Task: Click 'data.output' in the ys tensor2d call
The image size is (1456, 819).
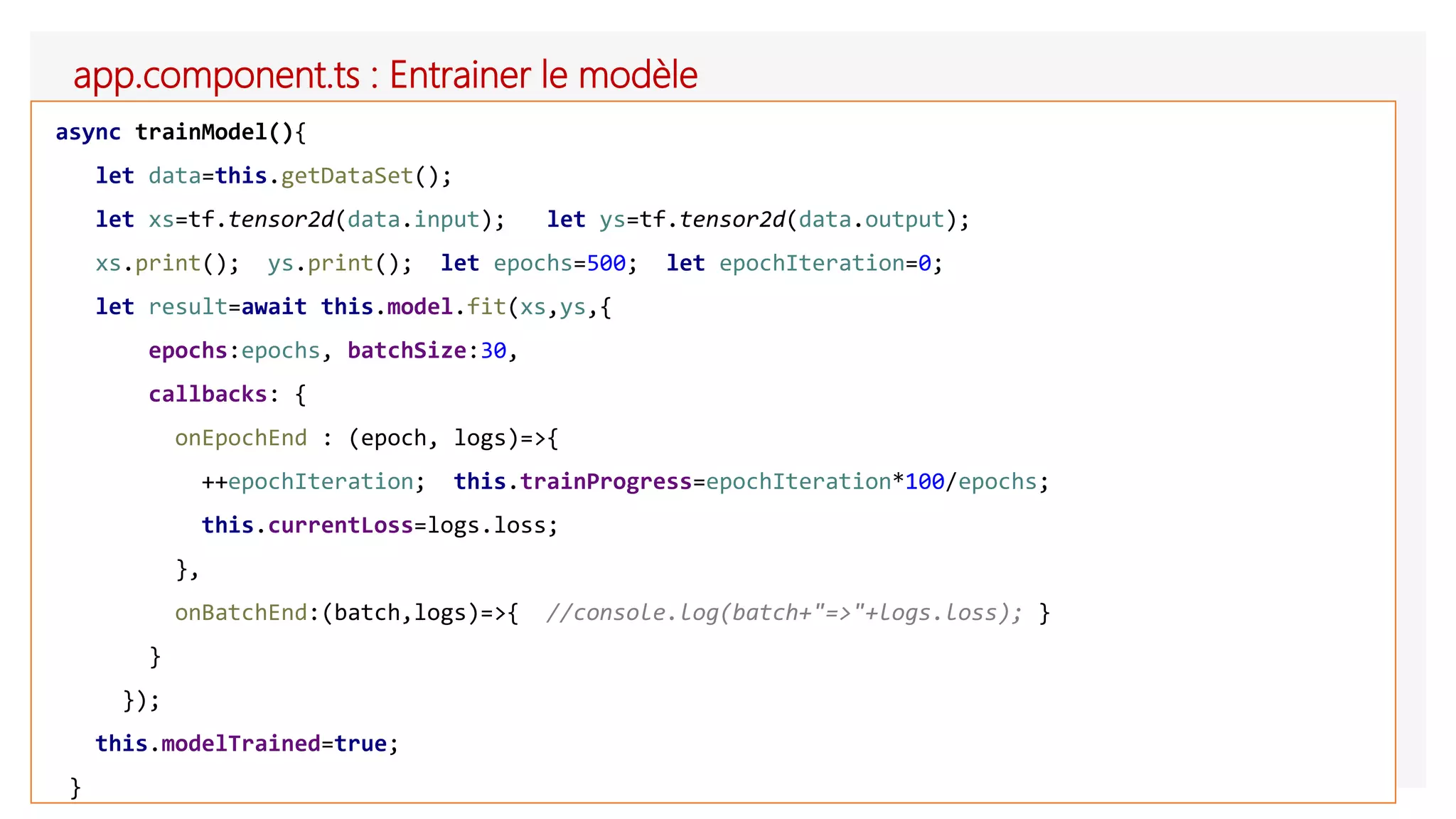Action: tap(872, 220)
